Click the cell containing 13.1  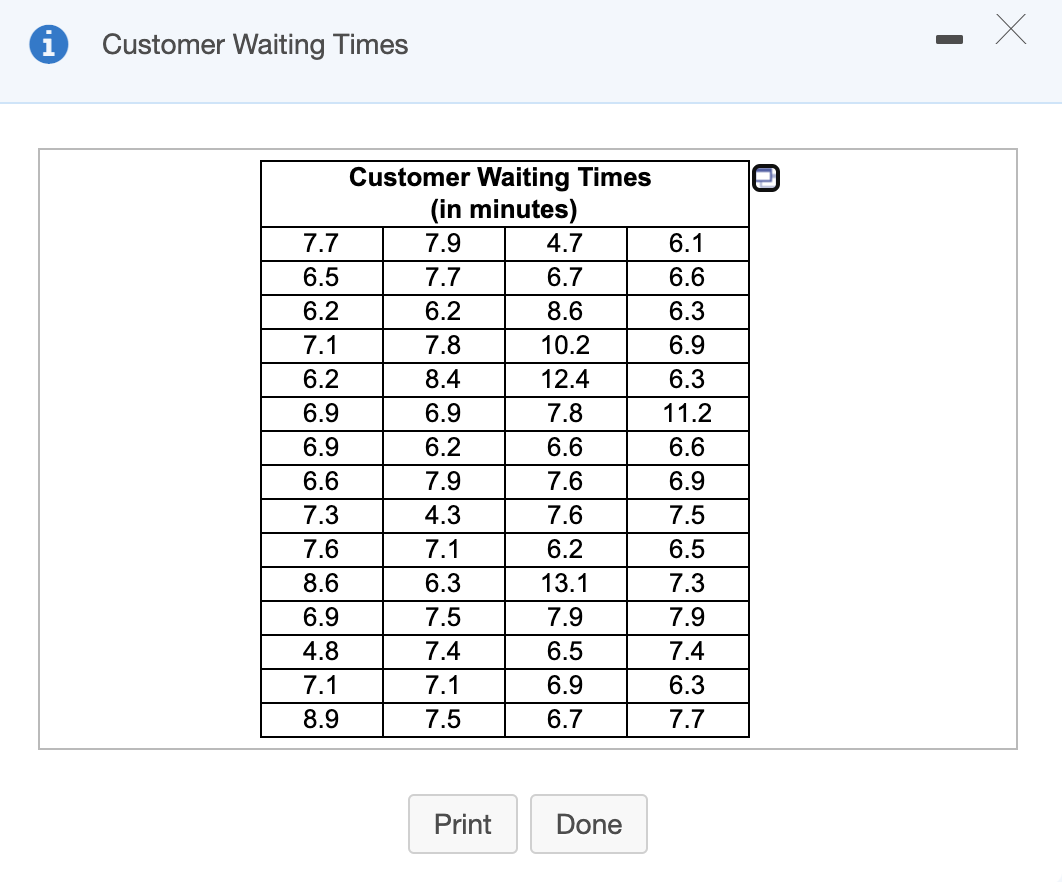(x=566, y=583)
